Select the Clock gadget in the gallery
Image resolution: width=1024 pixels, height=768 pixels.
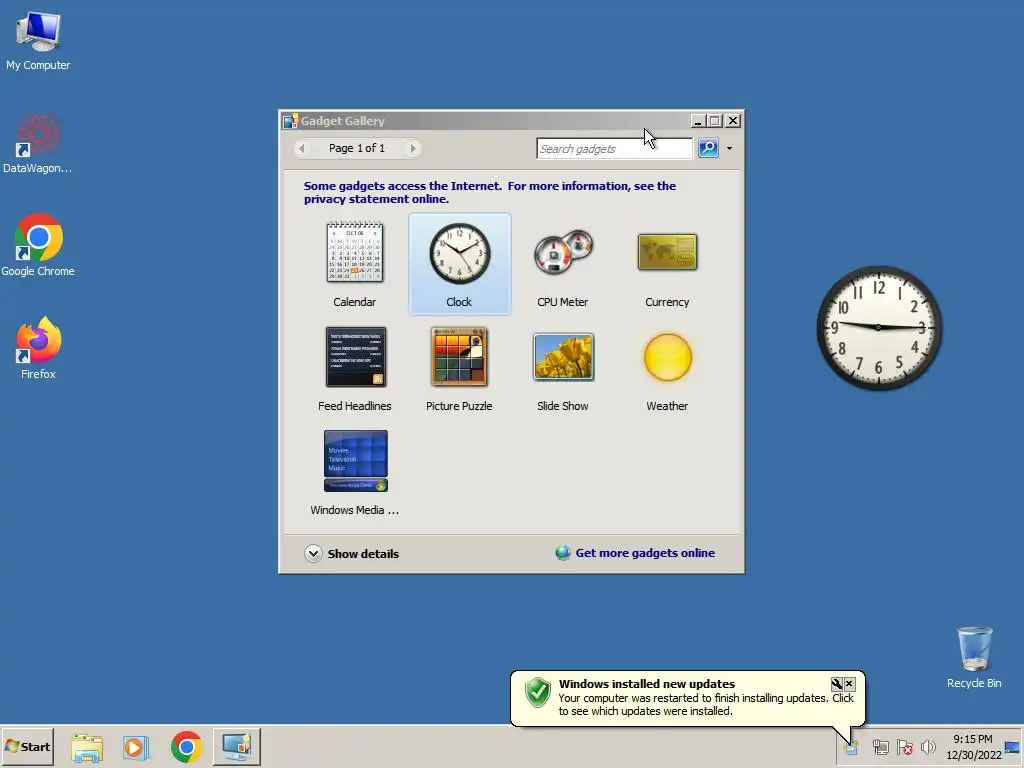coord(459,264)
